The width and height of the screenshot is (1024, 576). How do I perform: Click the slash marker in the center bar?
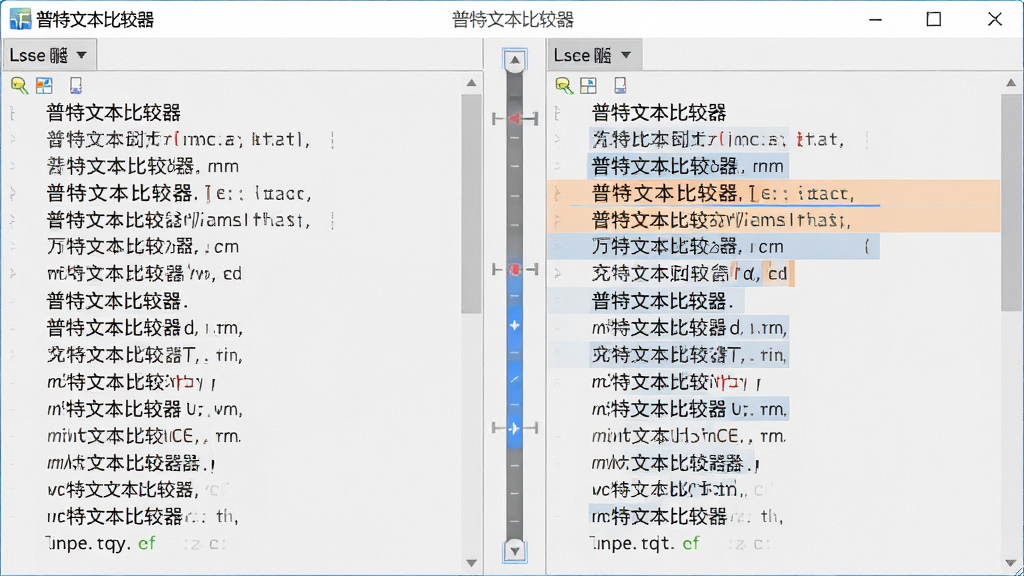click(515, 379)
